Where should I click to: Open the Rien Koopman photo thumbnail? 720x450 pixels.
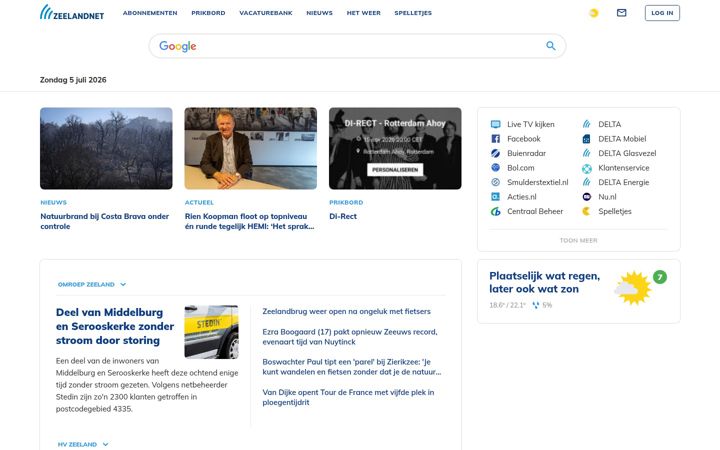point(251,148)
